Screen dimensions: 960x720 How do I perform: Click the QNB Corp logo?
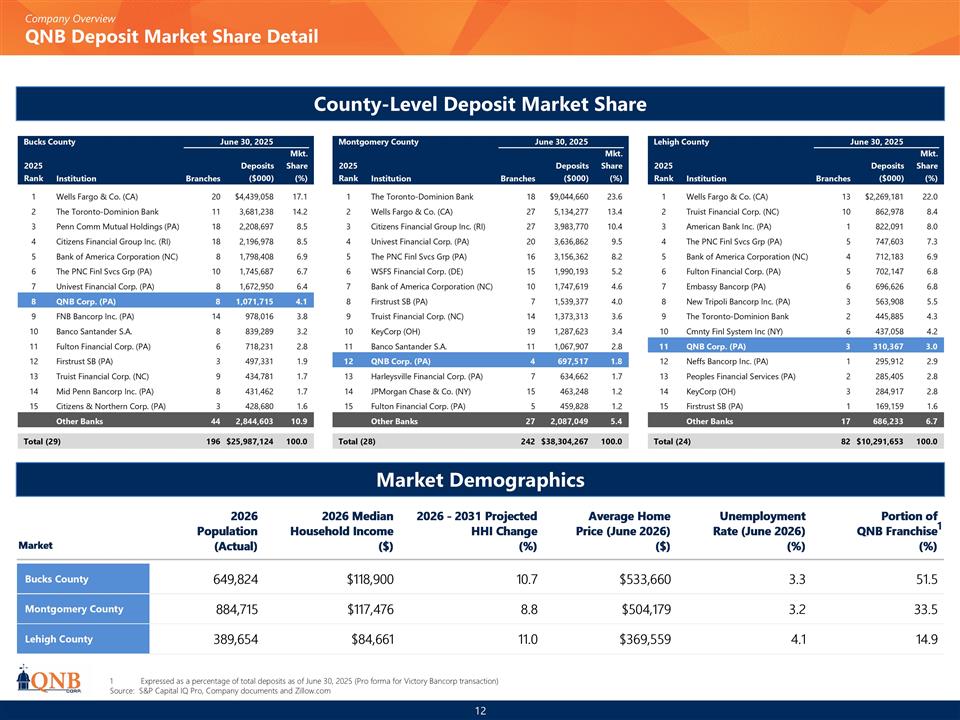coord(49,680)
